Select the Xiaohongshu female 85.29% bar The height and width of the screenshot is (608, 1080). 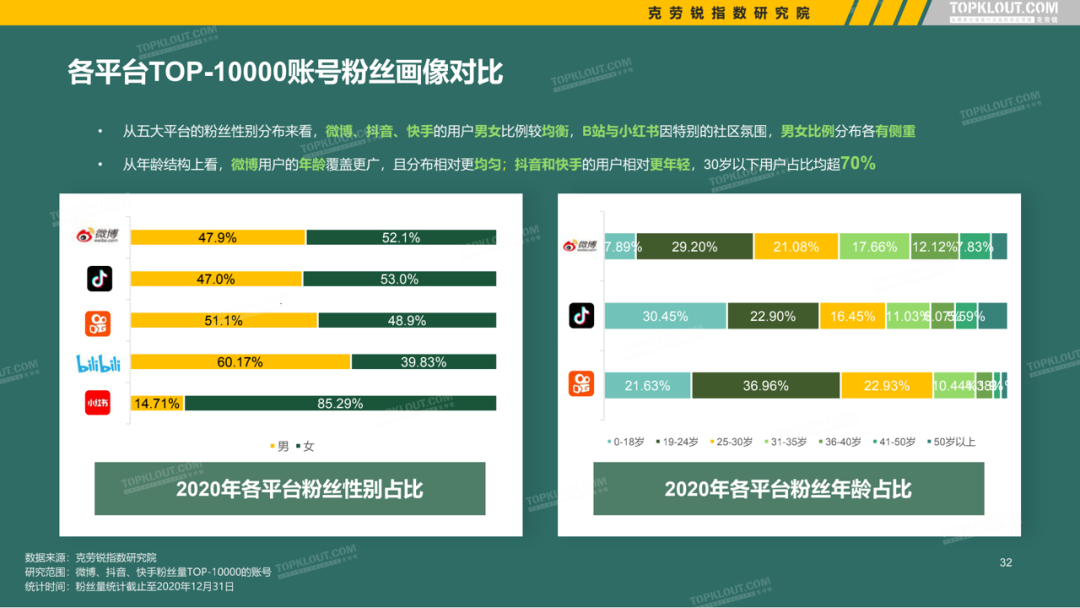coord(340,403)
